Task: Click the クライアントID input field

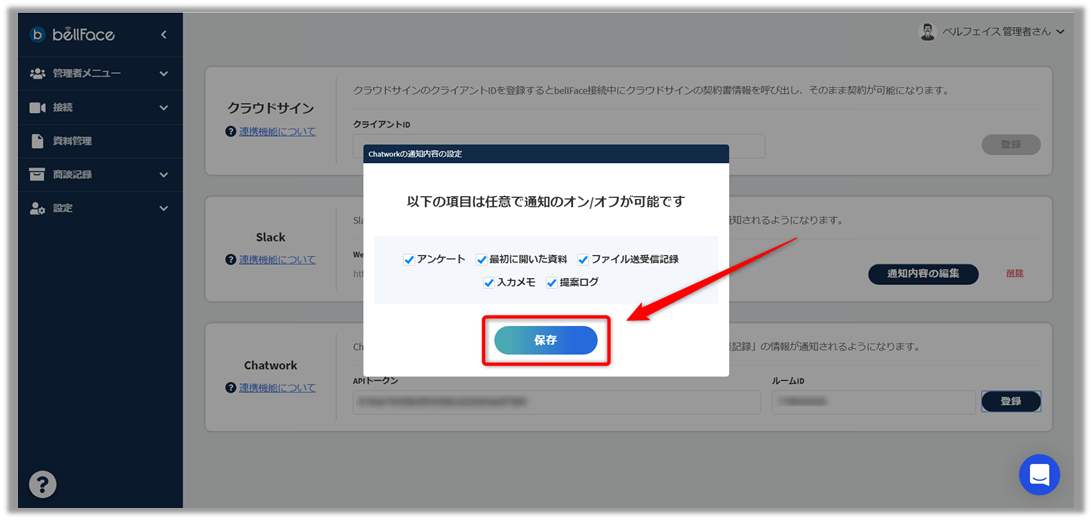Action: pos(559,146)
